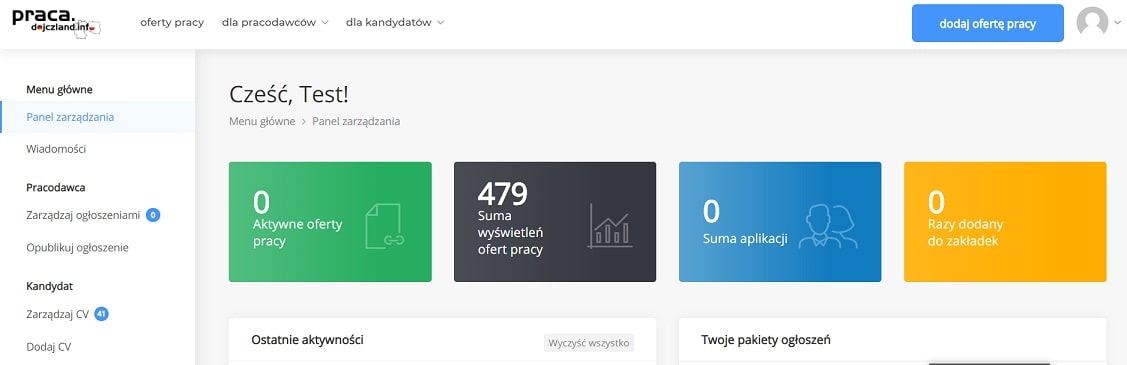Screen dimensions: 1127x365
Task: Click the blue badge next to Zarządzaj CV
Action: 101,314
